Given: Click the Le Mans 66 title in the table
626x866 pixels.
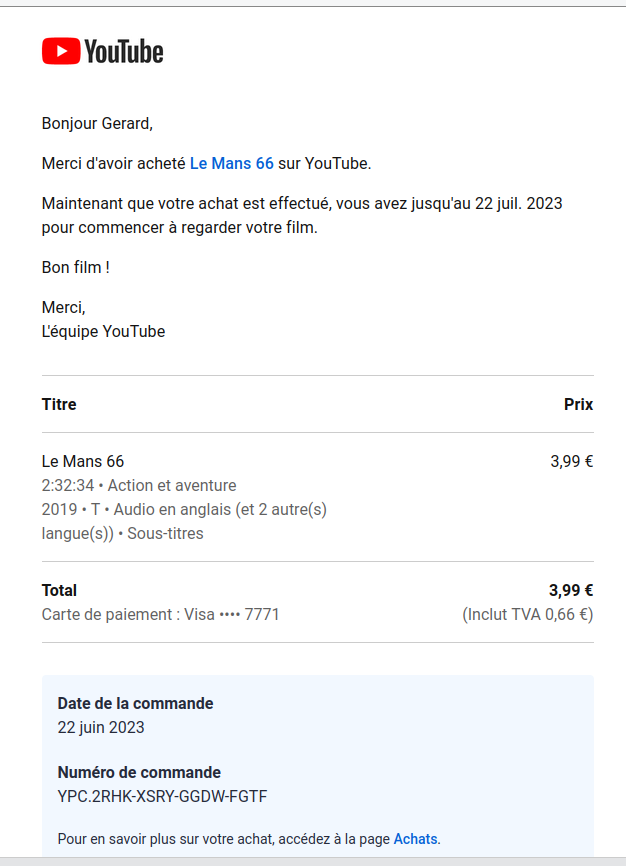Looking at the screenshot, I should pos(83,462).
